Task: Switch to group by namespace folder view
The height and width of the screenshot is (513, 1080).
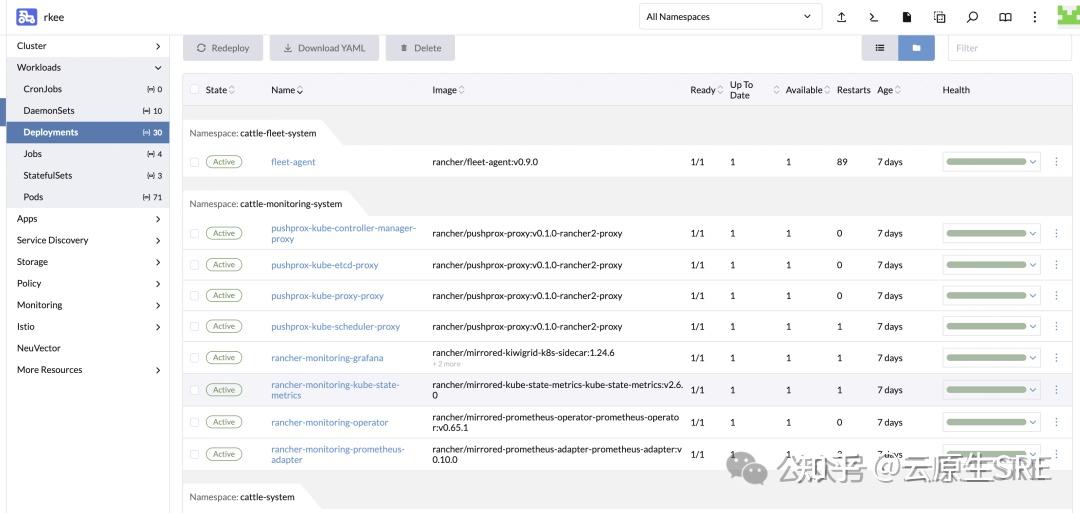Action: [x=916, y=48]
